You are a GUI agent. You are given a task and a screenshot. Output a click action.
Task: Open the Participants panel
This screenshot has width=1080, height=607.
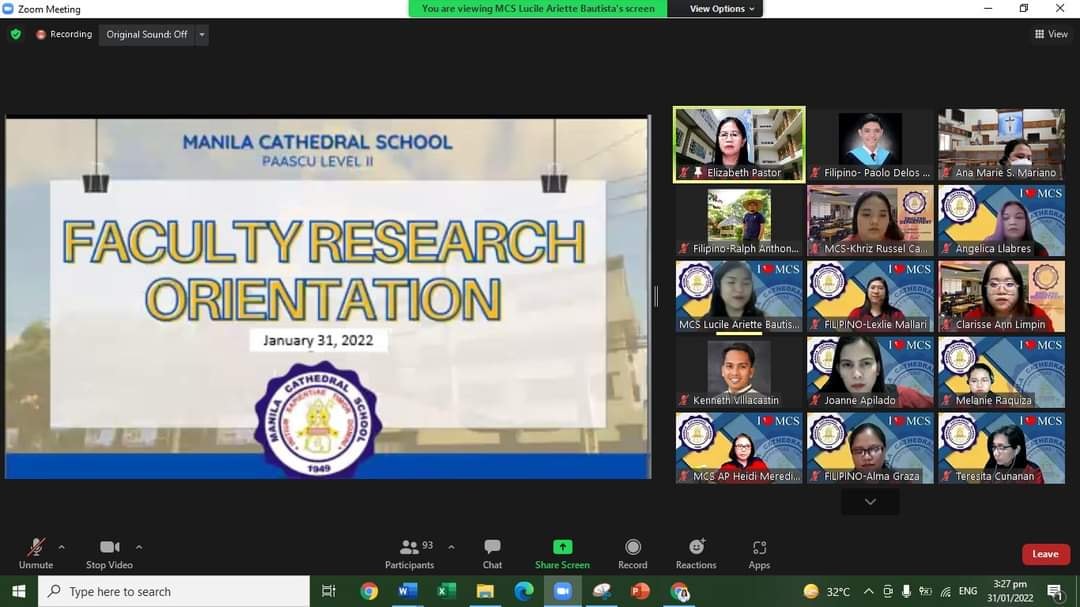coord(410,552)
